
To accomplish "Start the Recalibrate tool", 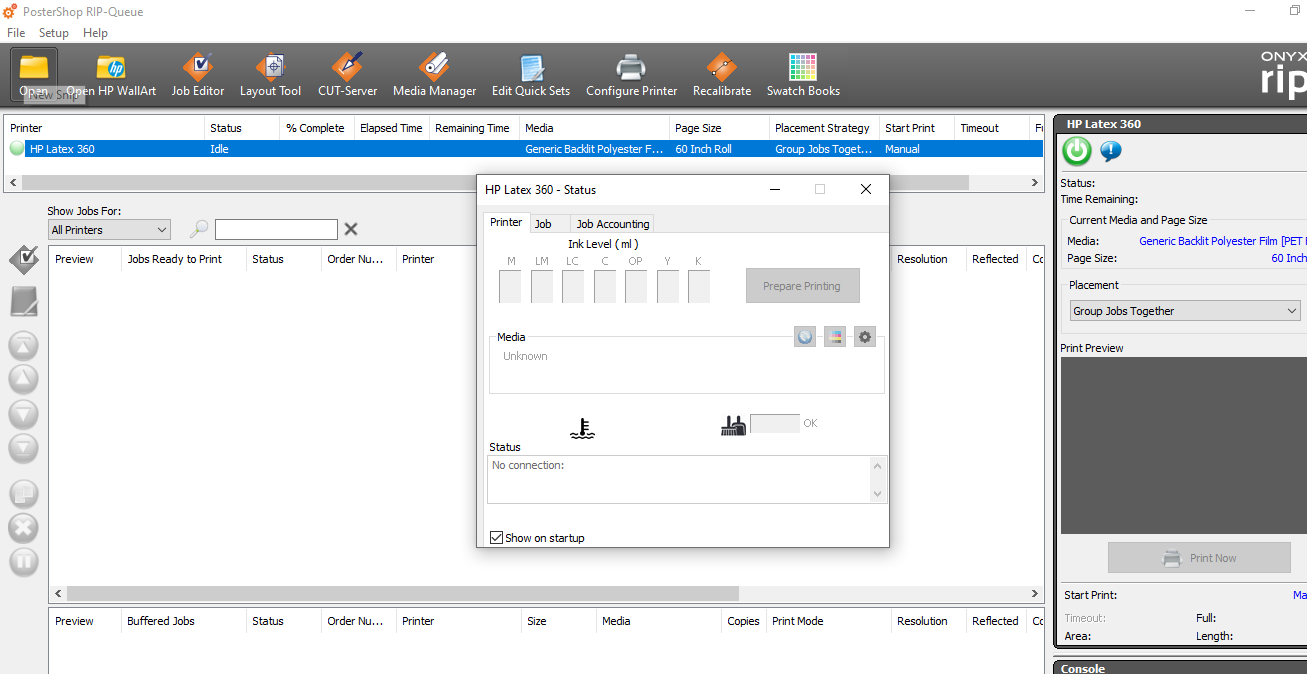I will coord(722,74).
